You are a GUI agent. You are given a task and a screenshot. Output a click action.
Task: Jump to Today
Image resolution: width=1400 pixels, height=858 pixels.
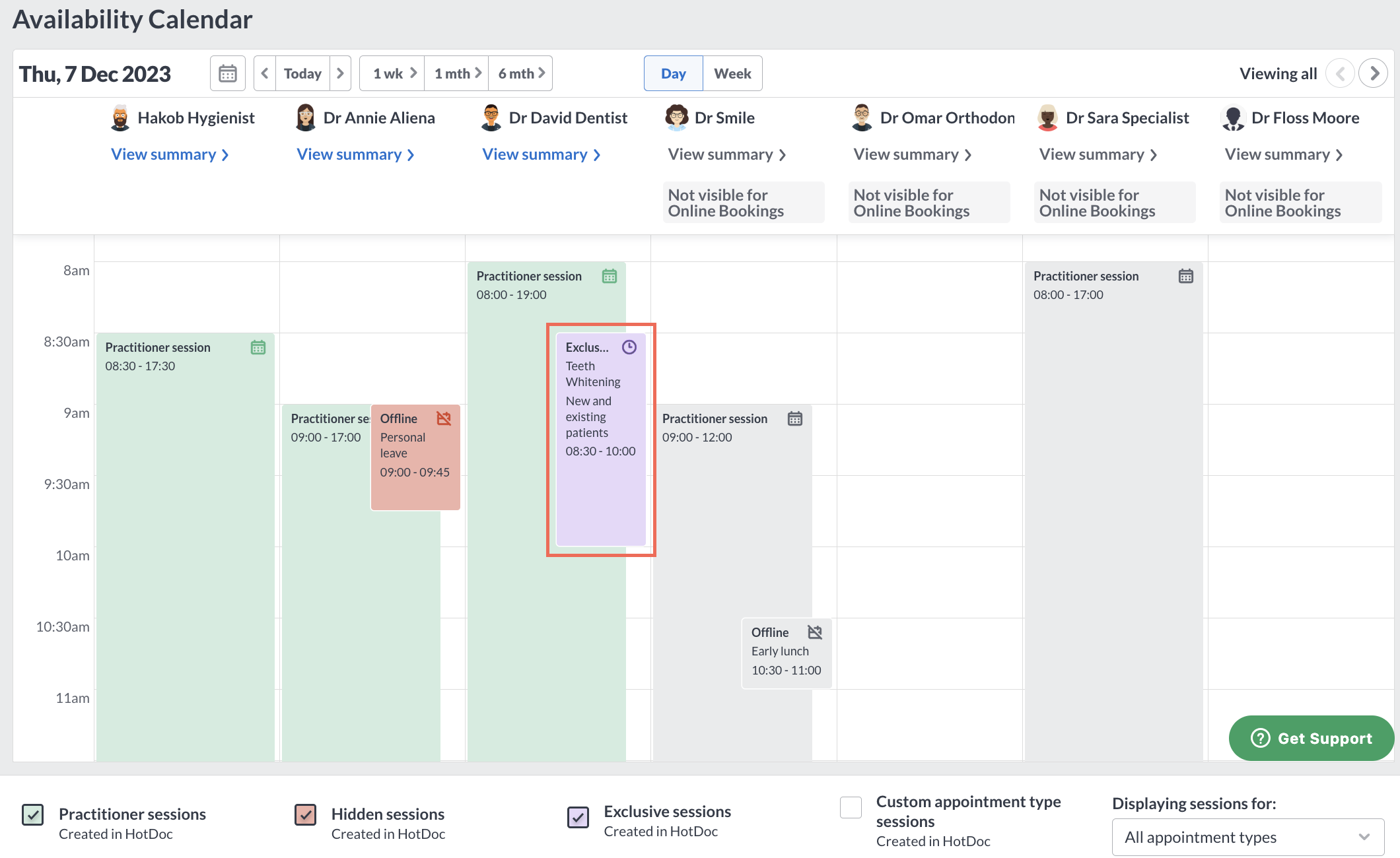[302, 73]
